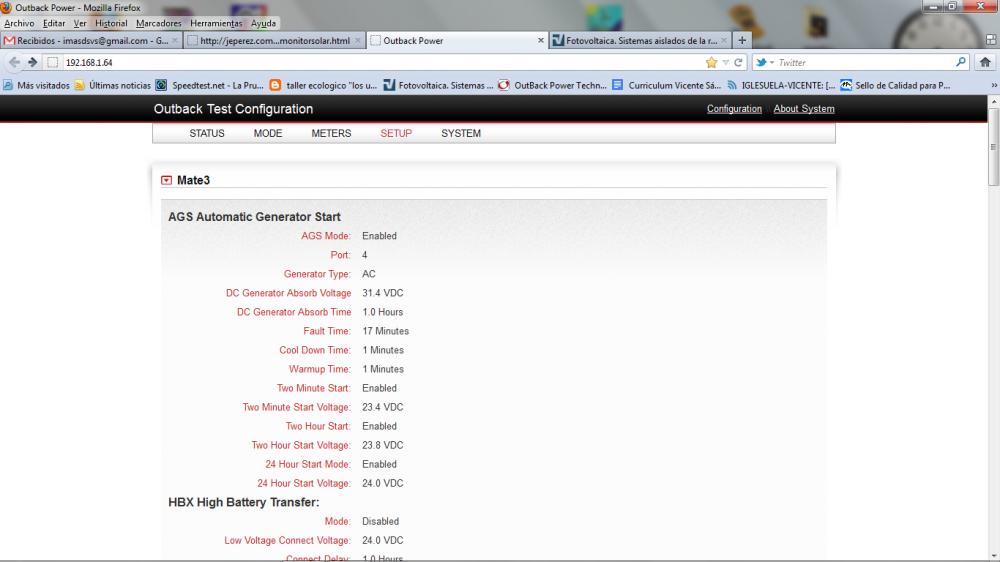Click the browser Back arrow button
This screenshot has width=1000, height=562.
click(x=14, y=63)
